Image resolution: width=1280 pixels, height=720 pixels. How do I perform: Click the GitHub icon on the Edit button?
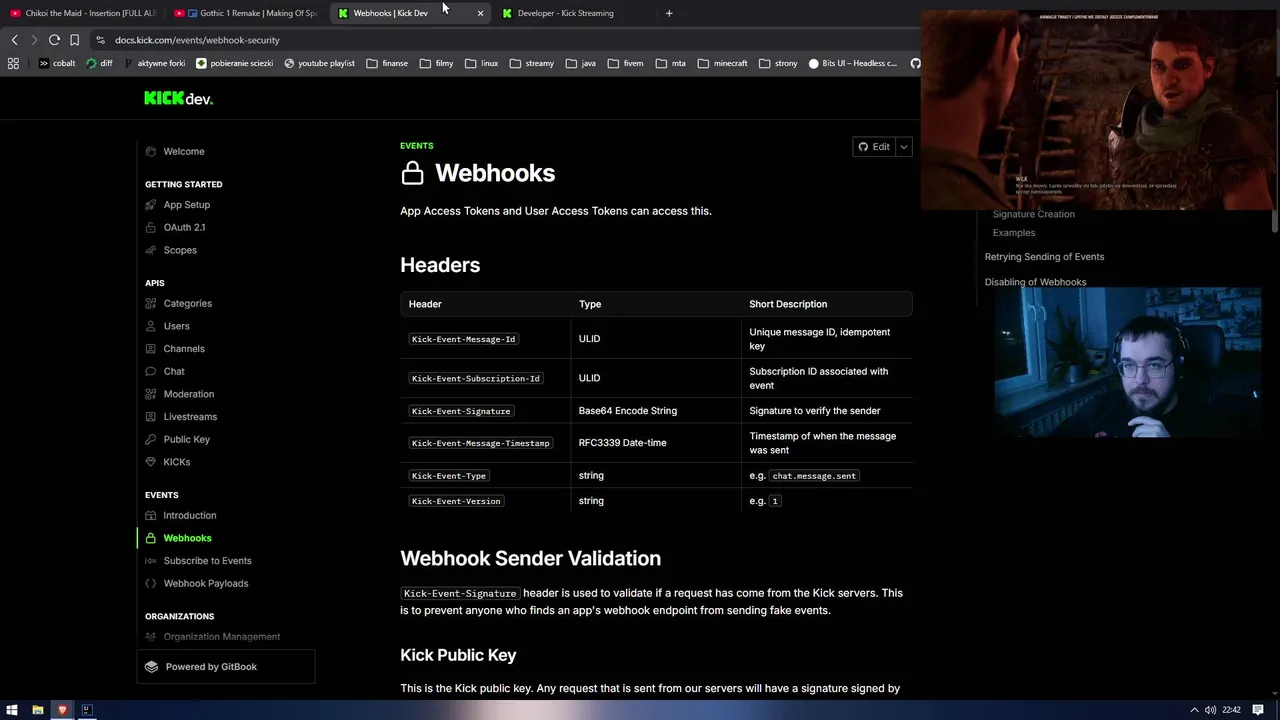[863, 147]
